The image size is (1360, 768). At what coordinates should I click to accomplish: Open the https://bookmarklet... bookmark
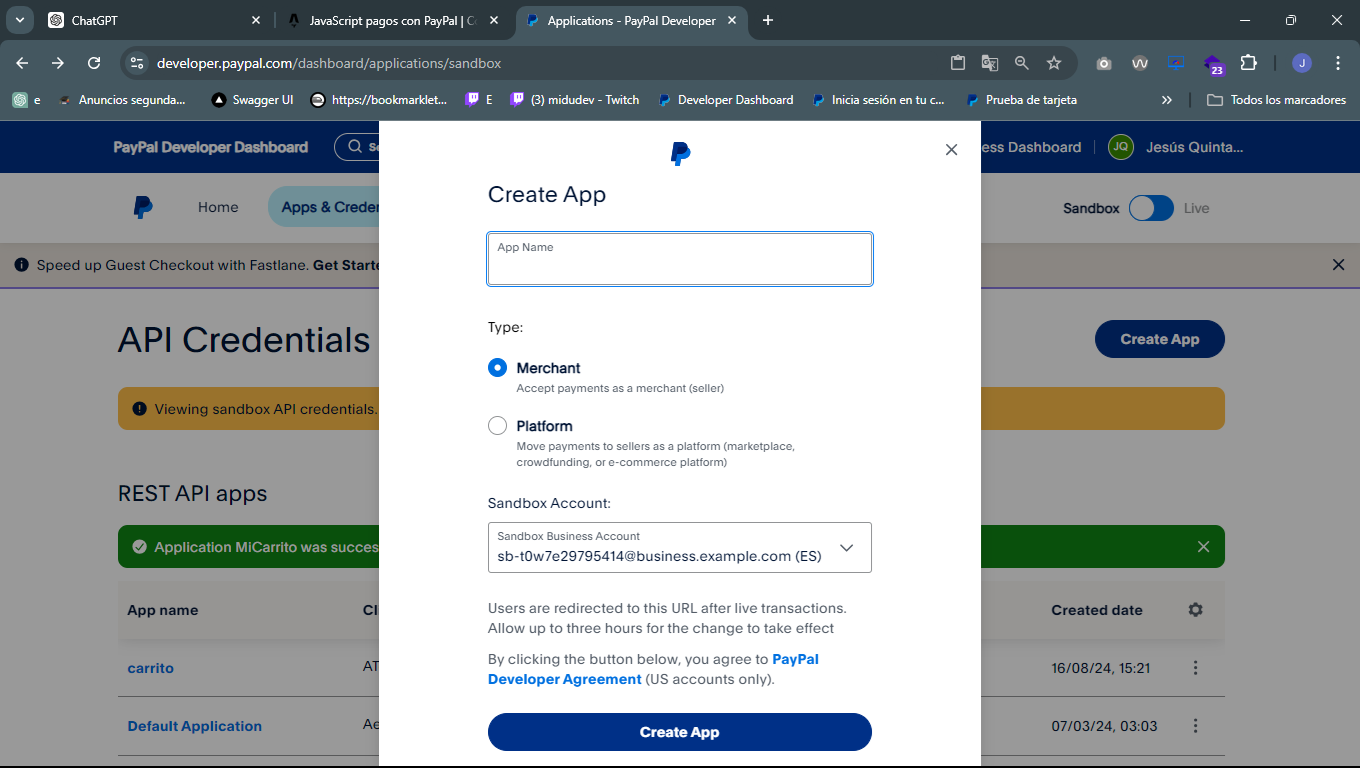(379, 100)
